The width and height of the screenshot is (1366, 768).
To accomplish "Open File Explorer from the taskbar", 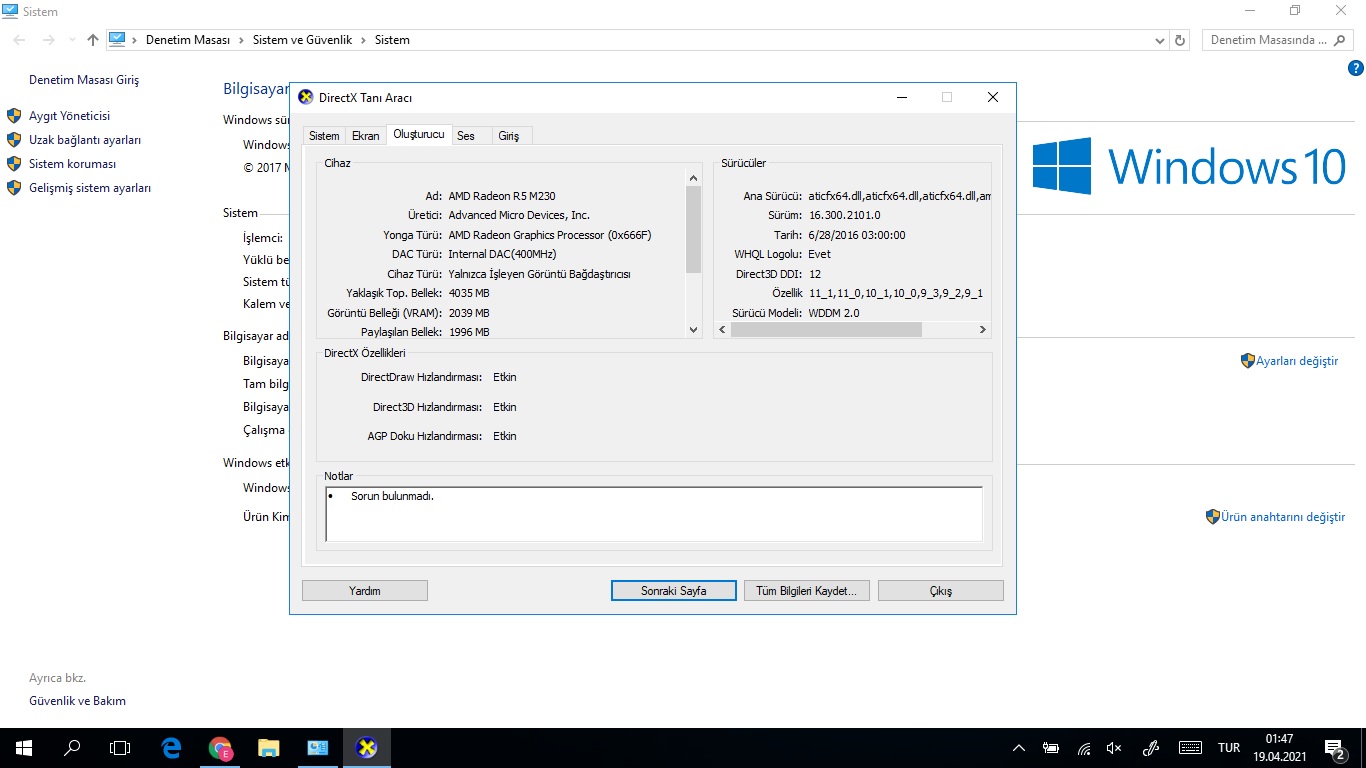I will point(268,748).
